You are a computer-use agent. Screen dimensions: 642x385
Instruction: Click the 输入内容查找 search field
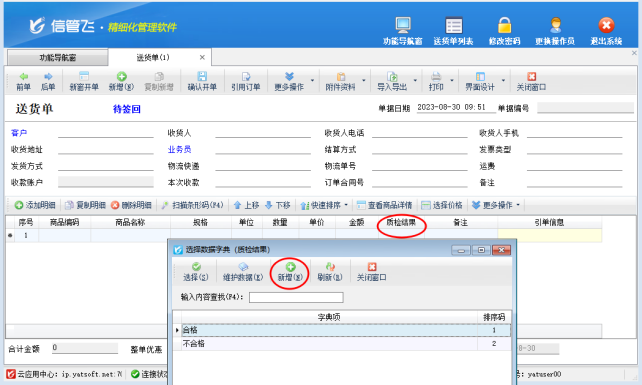pyautogui.click(x=296, y=297)
